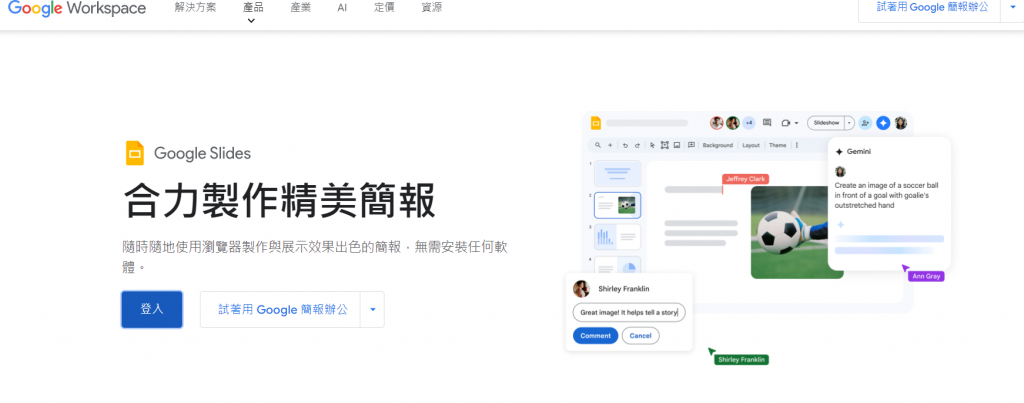This screenshot has height=403, width=1024.
Task: Click the video camera meet icon
Action: coord(786,123)
